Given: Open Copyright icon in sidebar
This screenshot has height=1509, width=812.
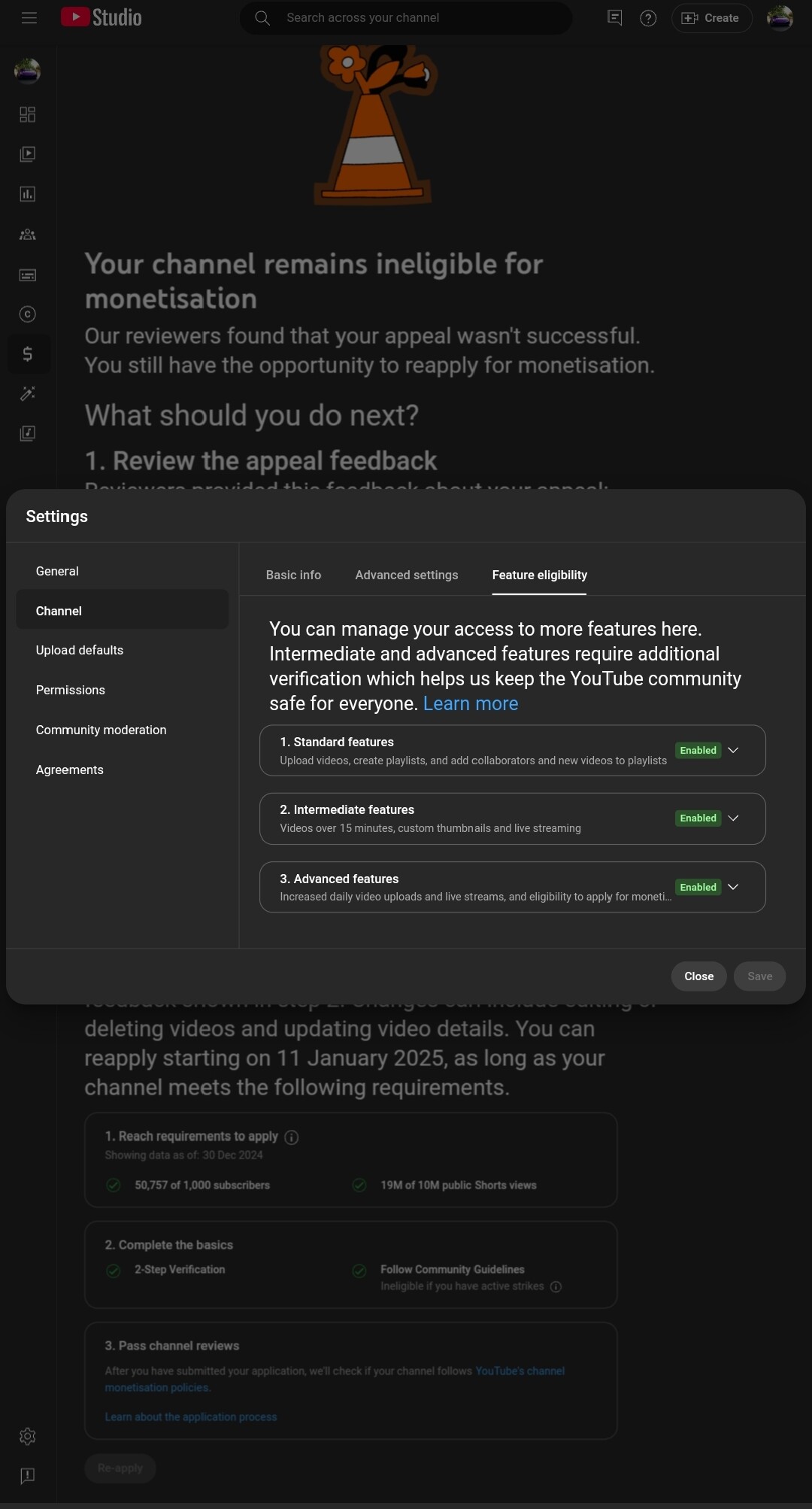Looking at the screenshot, I should point(28,314).
